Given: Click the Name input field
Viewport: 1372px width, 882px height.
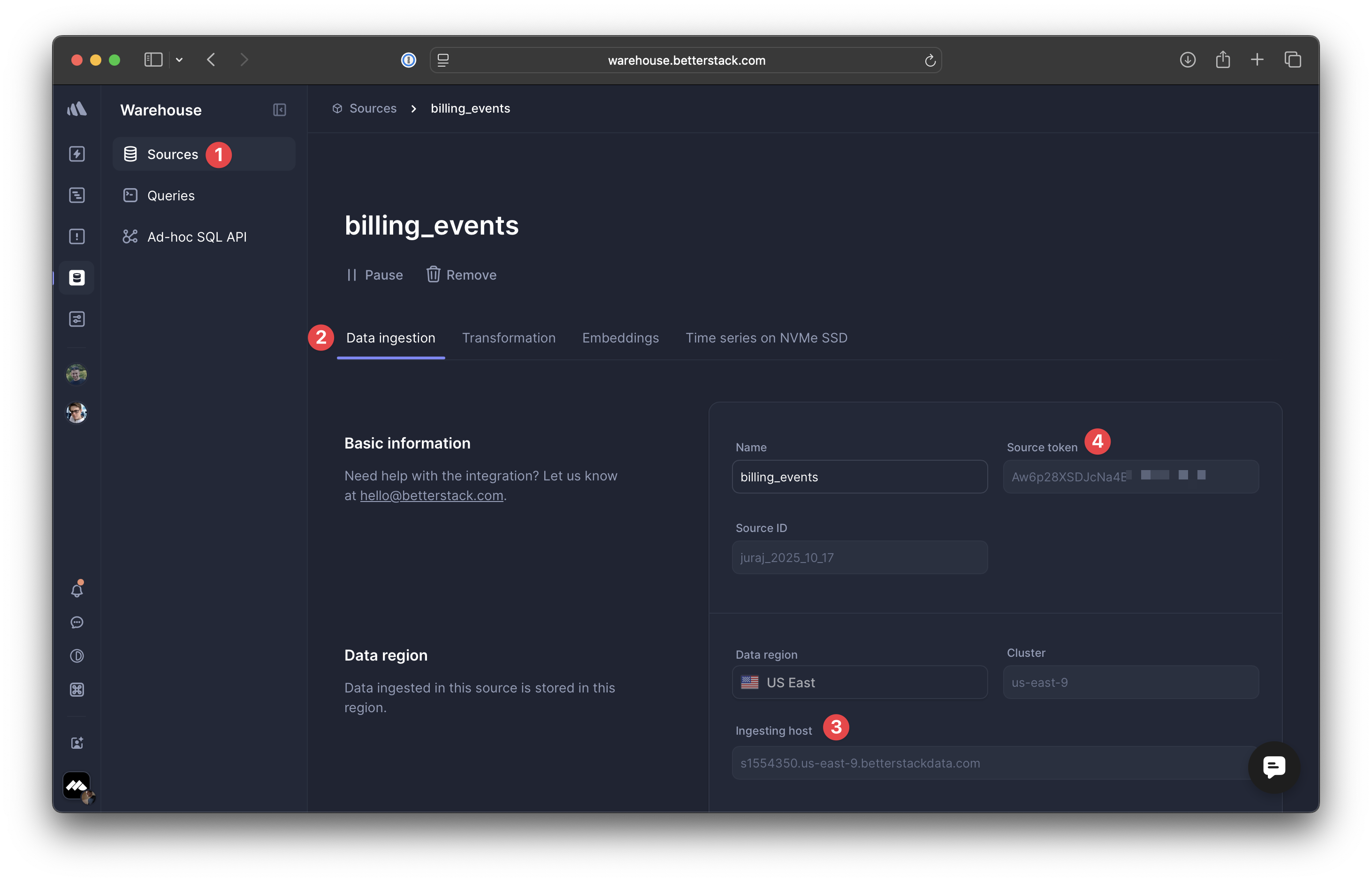Looking at the screenshot, I should click(859, 477).
